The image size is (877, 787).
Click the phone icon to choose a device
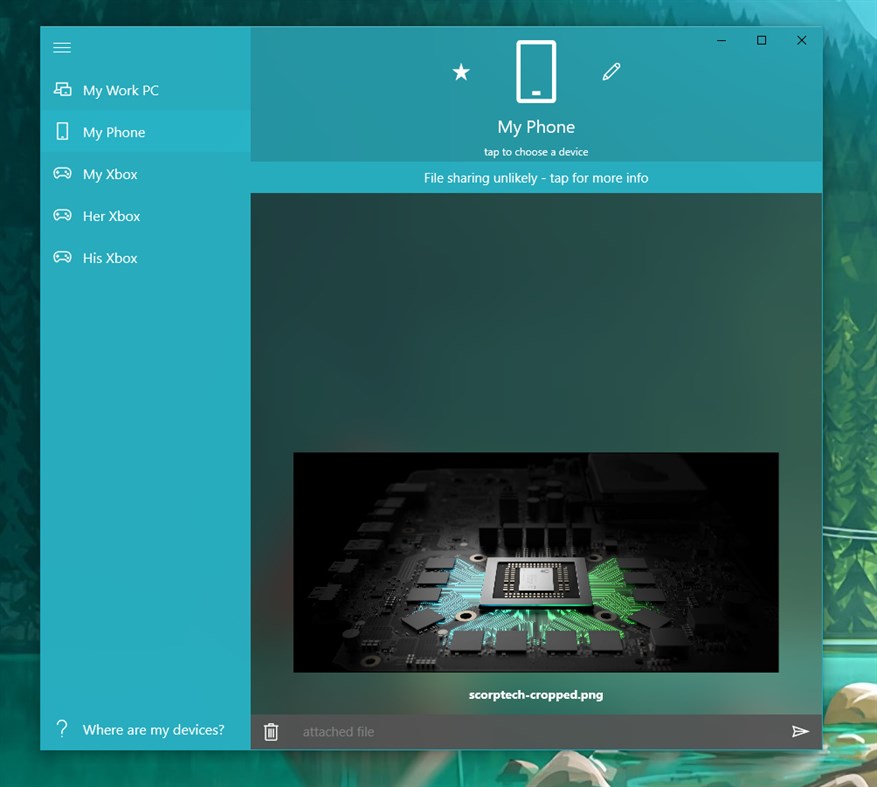coord(536,71)
